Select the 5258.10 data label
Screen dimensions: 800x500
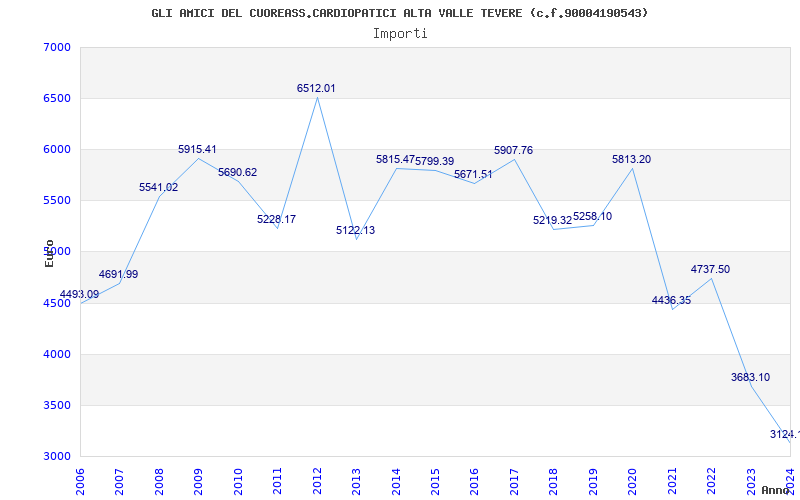coord(593,216)
